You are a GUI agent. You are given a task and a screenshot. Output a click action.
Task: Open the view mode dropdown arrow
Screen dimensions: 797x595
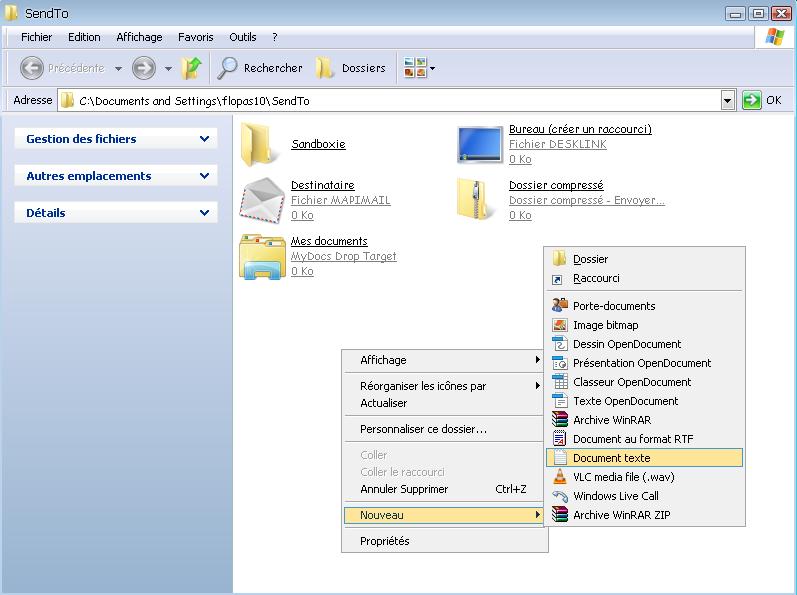tap(433, 68)
